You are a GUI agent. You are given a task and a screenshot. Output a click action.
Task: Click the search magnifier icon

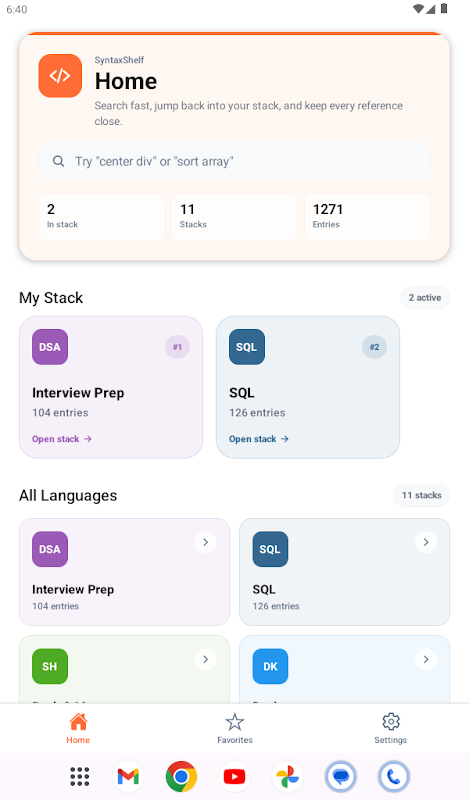click(59, 161)
